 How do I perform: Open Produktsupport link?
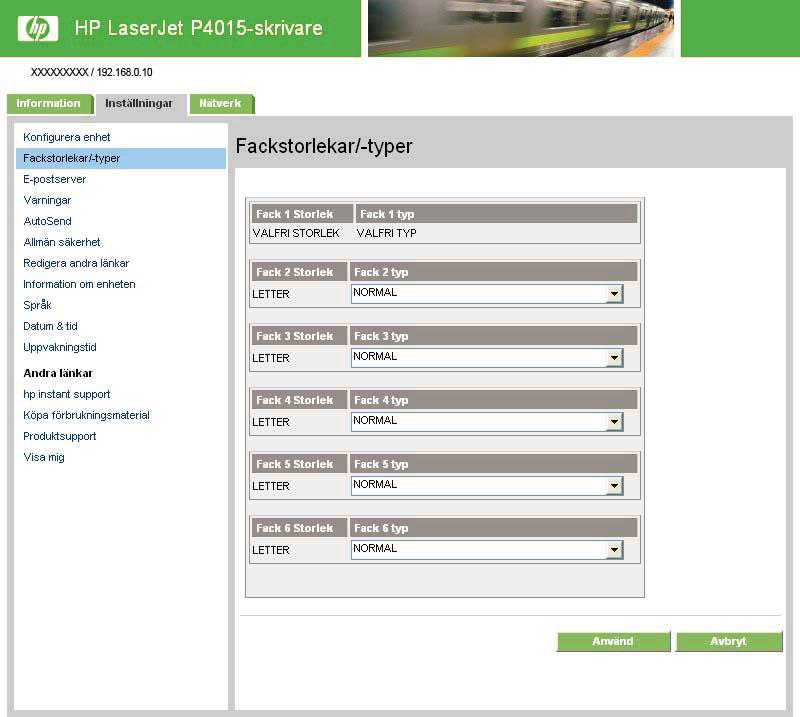(60, 436)
